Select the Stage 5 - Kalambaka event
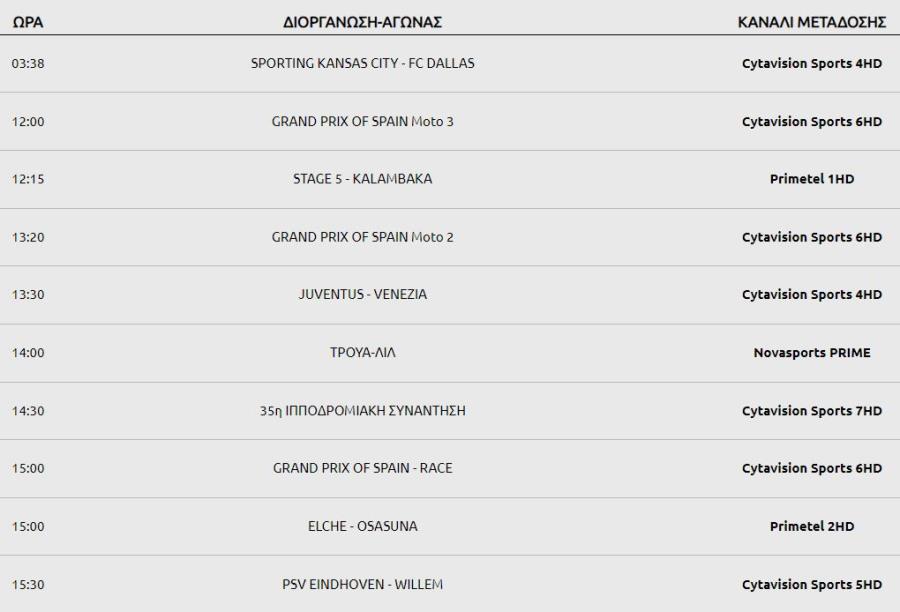The width and height of the screenshot is (900, 612). (x=363, y=179)
